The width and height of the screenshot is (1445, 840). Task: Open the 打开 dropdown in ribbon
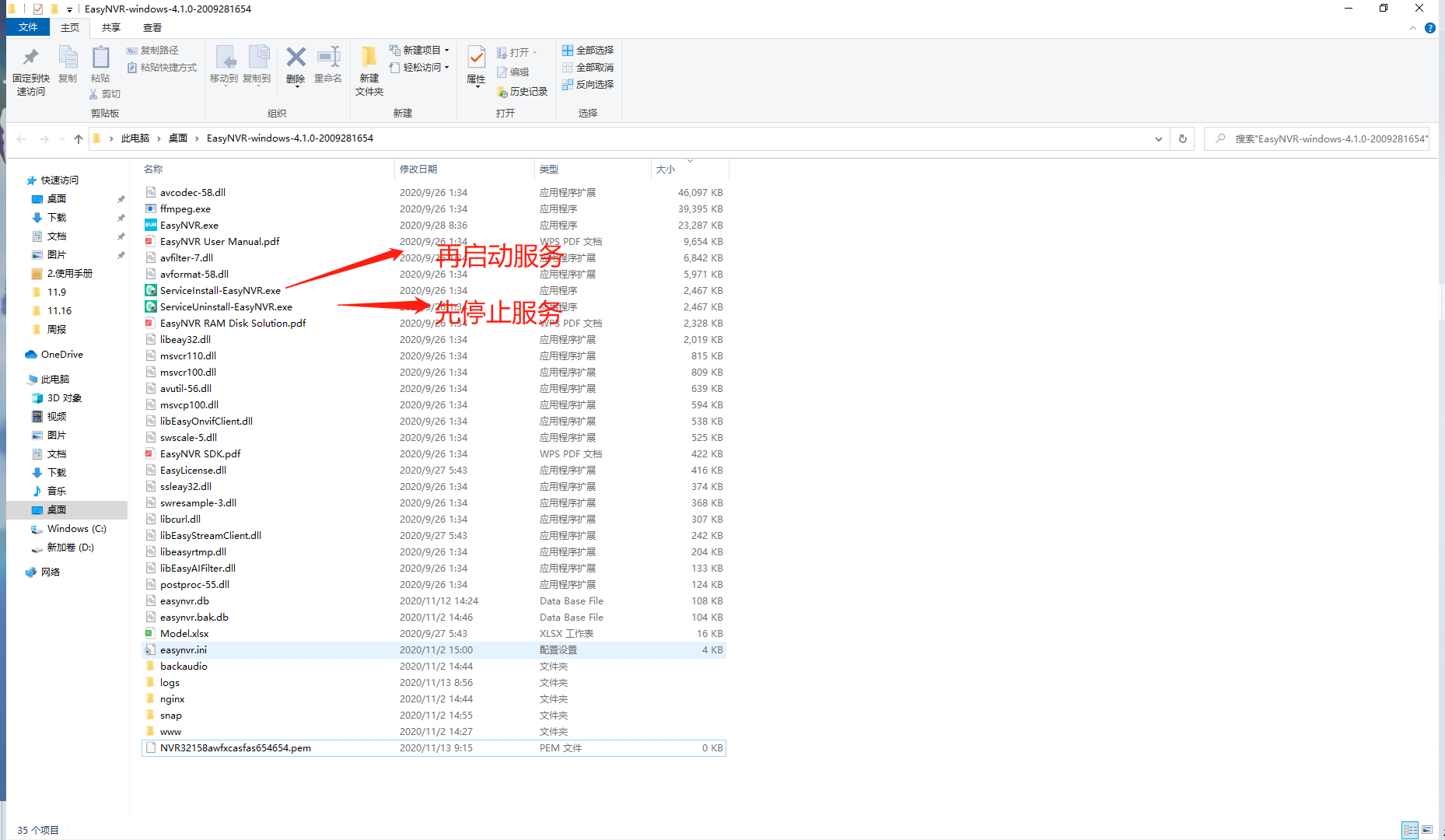(517, 53)
